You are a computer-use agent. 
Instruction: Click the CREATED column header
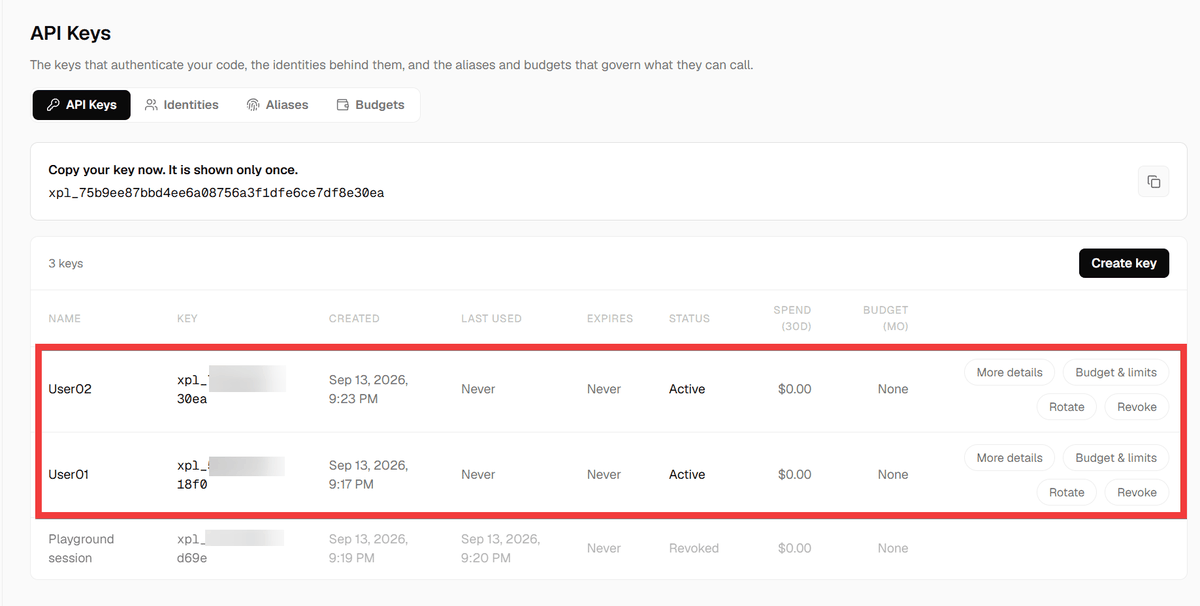pos(354,318)
